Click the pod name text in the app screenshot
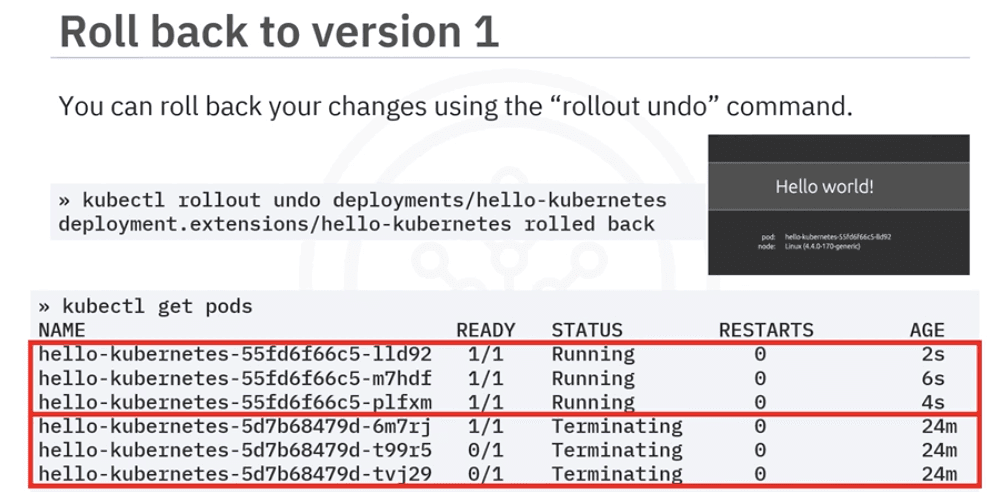The image size is (1007, 492). coord(838,236)
